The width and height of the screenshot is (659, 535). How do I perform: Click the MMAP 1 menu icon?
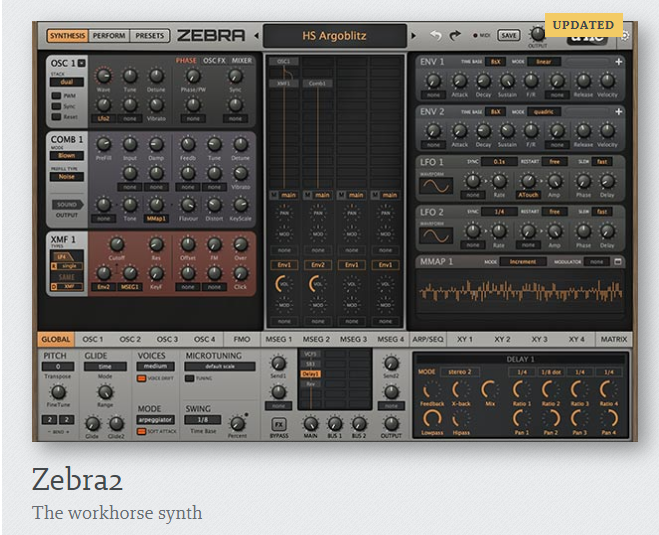coord(618,261)
